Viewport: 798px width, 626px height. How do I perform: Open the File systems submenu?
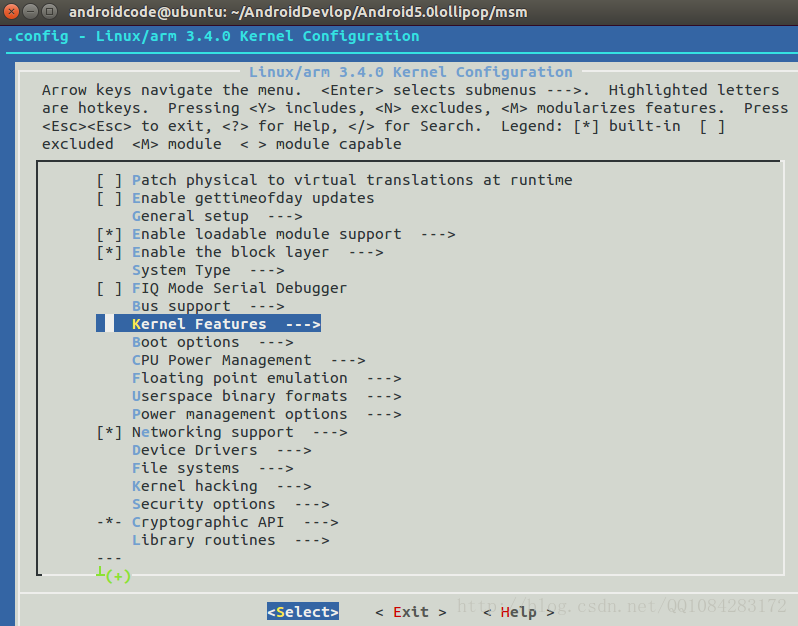tap(212, 468)
